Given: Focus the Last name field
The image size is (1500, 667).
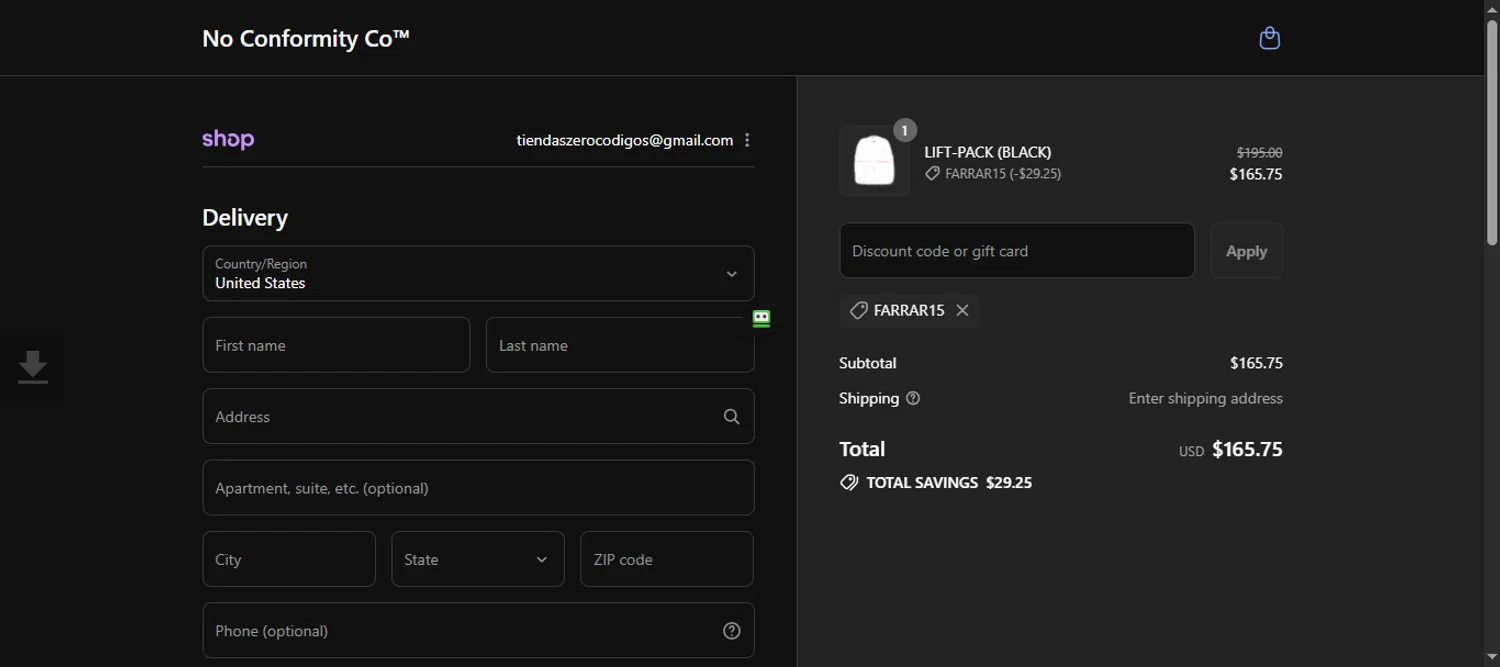Looking at the screenshot, I should pos(620,345).
